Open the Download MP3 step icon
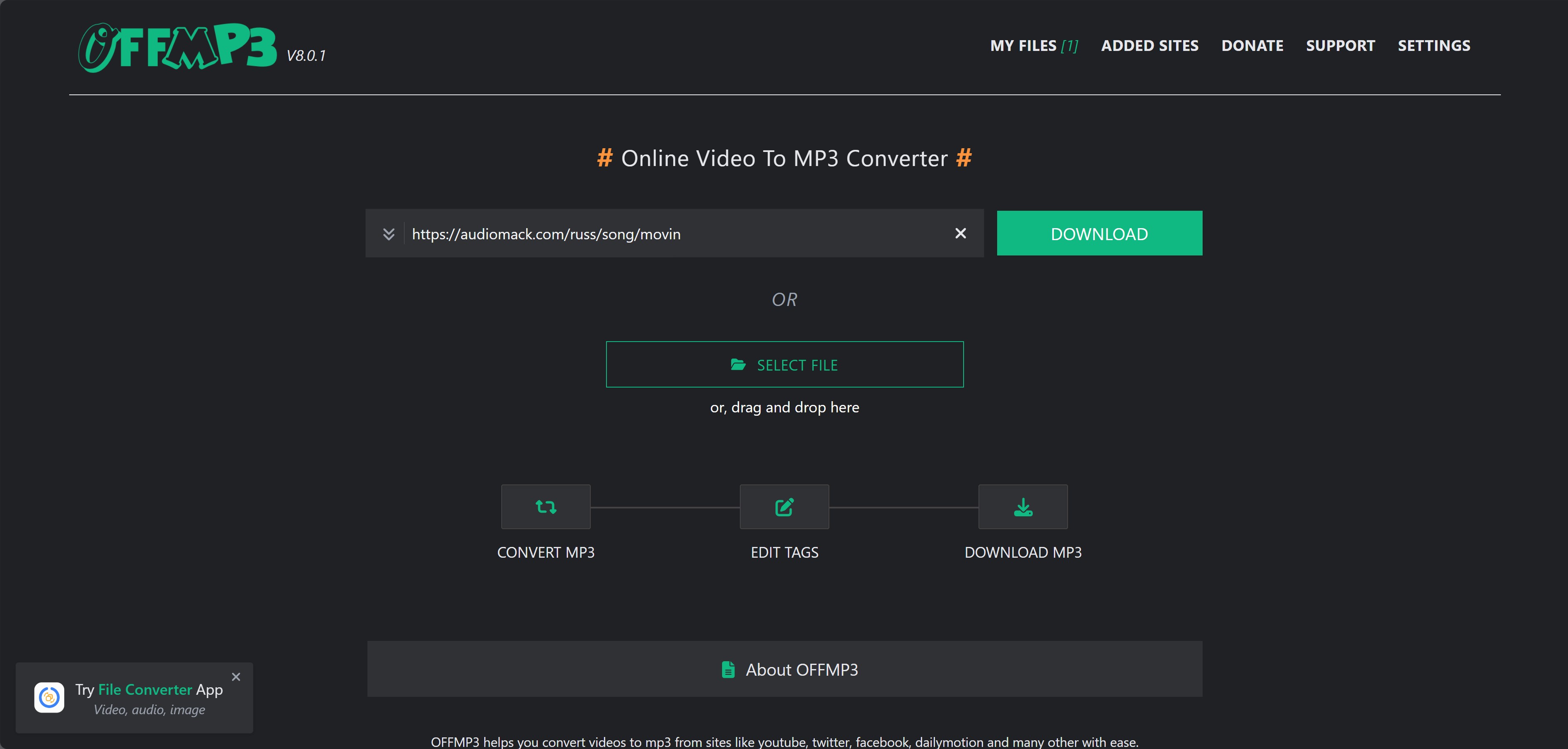 tap(1022, 506)
